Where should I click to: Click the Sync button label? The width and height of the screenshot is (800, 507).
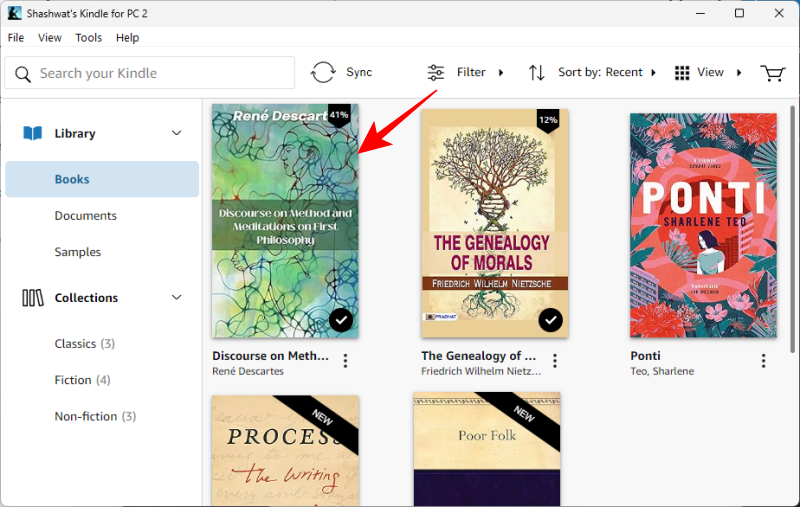point(359,72)
